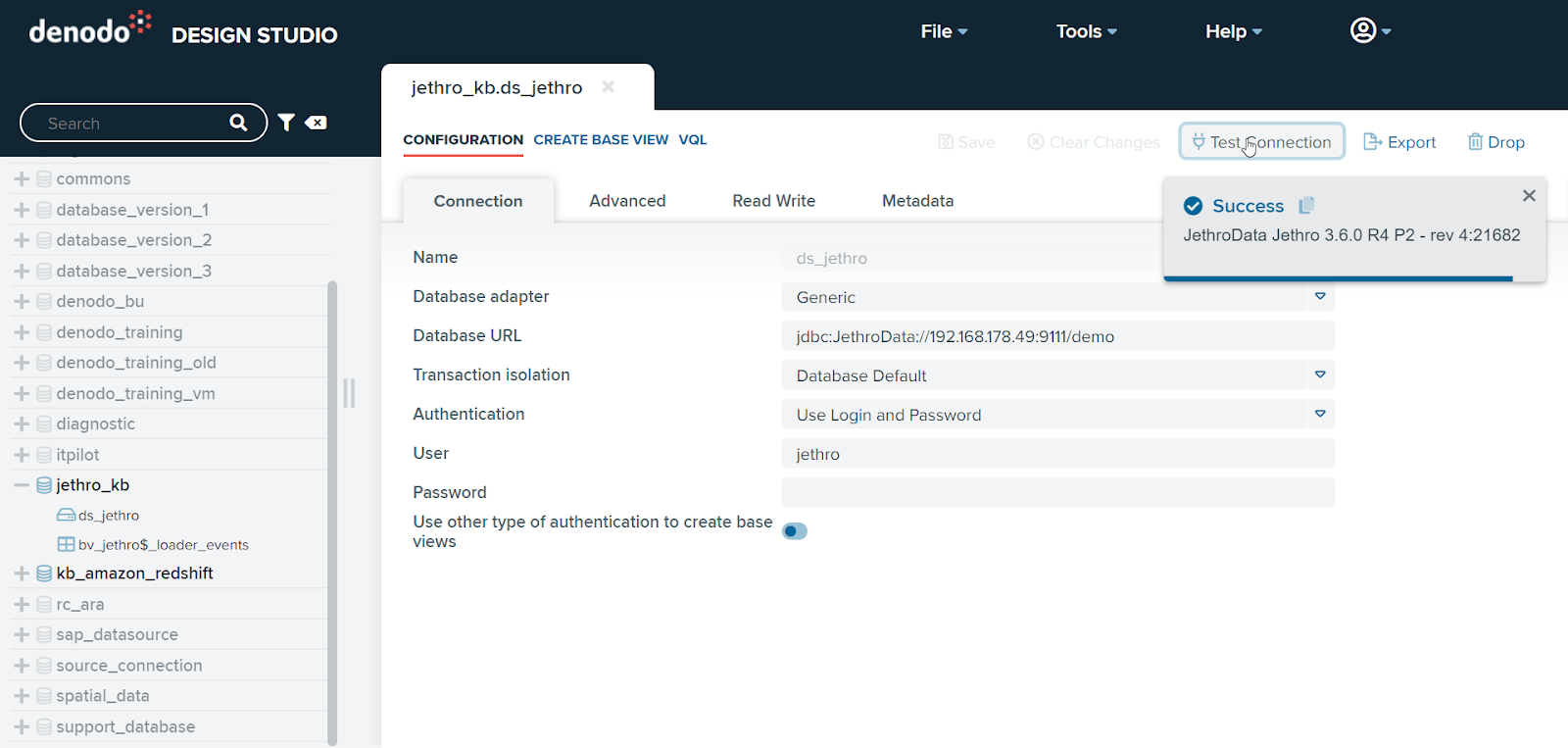Click the Database URL field
This screenshot has height=748, width=1568.
tap(1058, 336)
